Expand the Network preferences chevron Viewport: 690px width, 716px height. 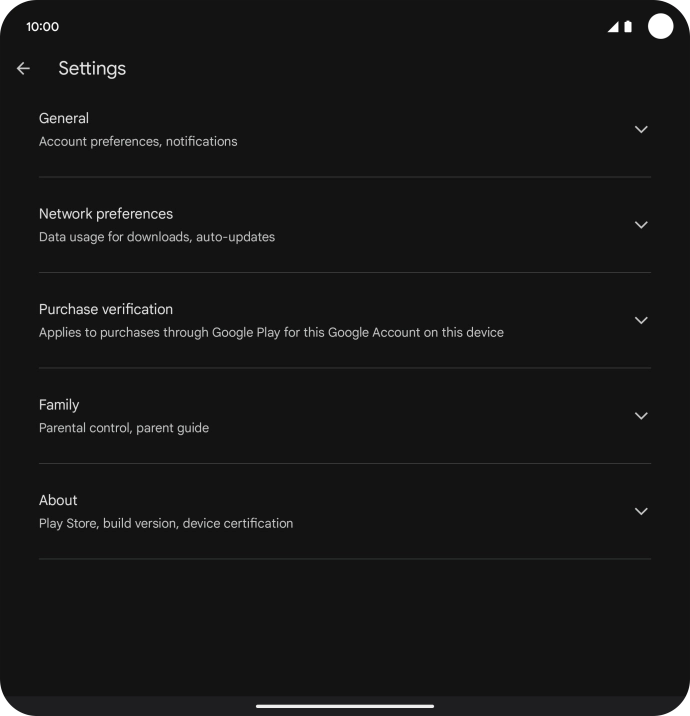641,225
